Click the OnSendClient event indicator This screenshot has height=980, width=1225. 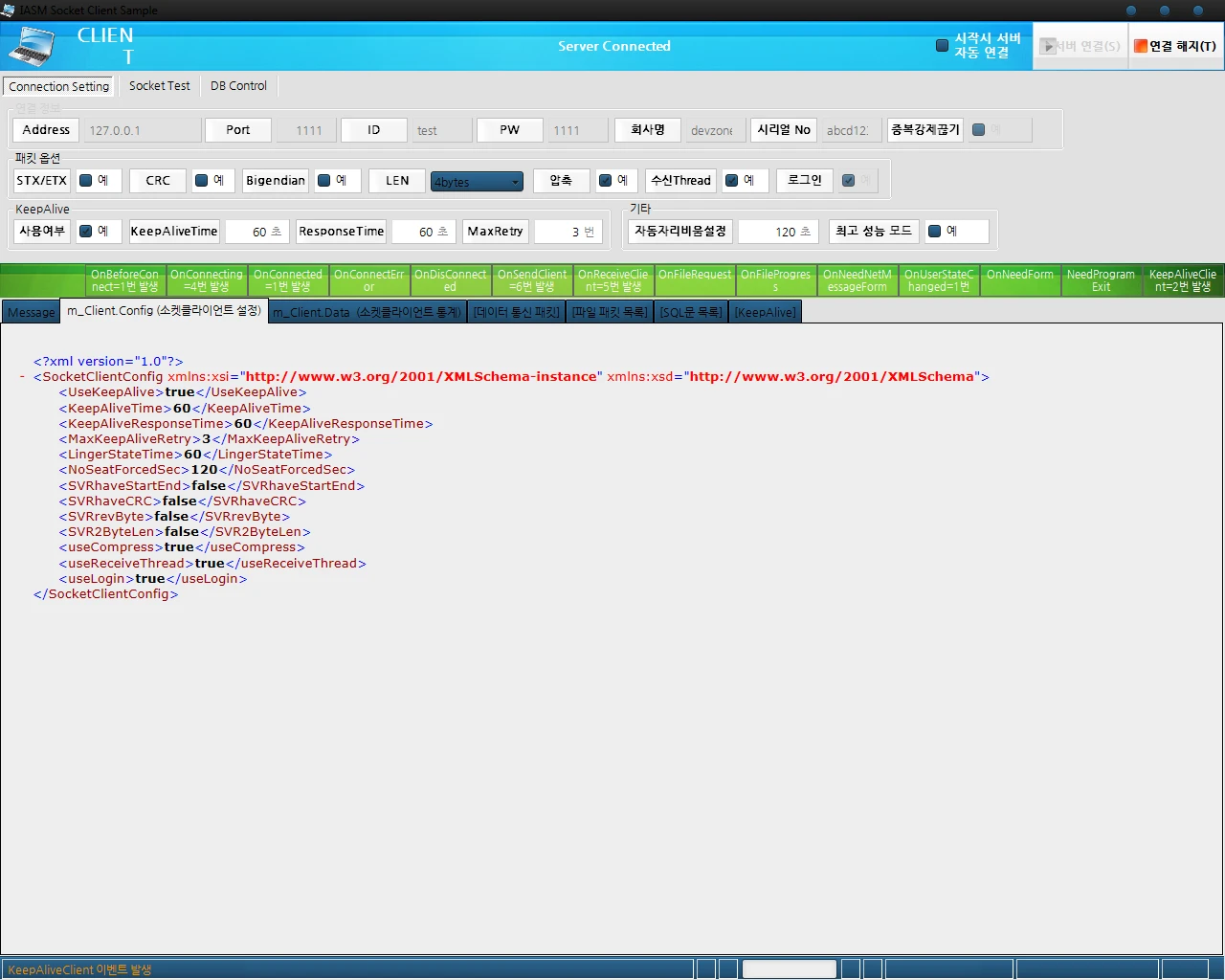point(532,280)
